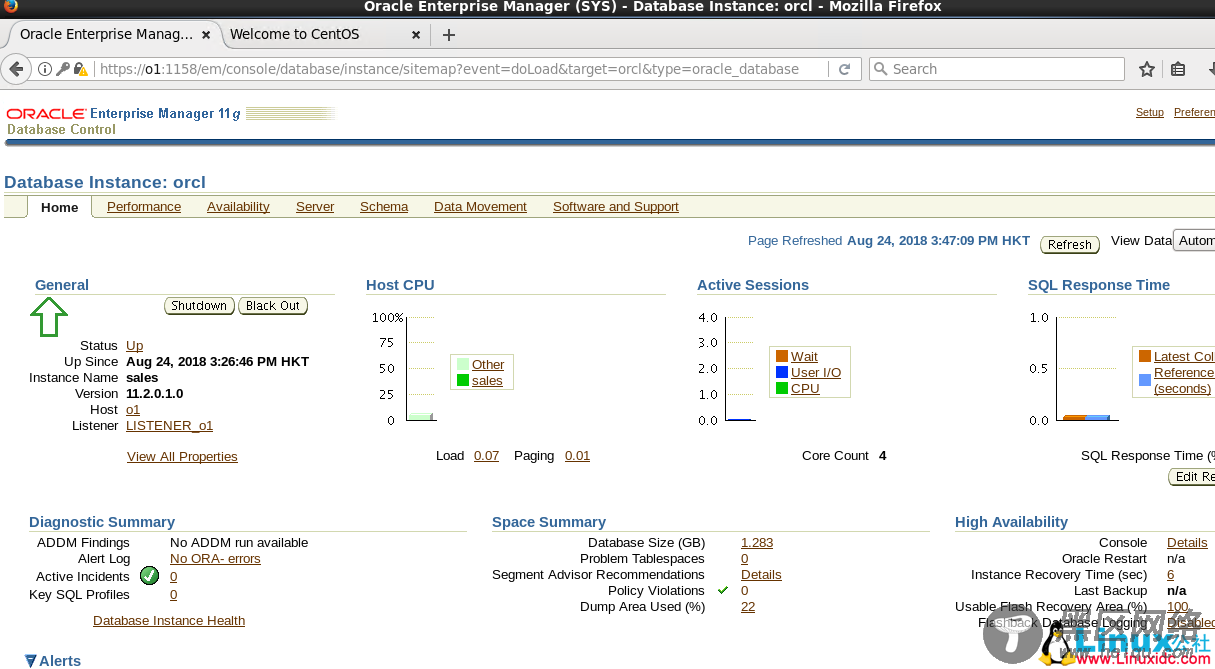Click the Database Size 1.283 link

pyautogui.click(x=757, y=543)
